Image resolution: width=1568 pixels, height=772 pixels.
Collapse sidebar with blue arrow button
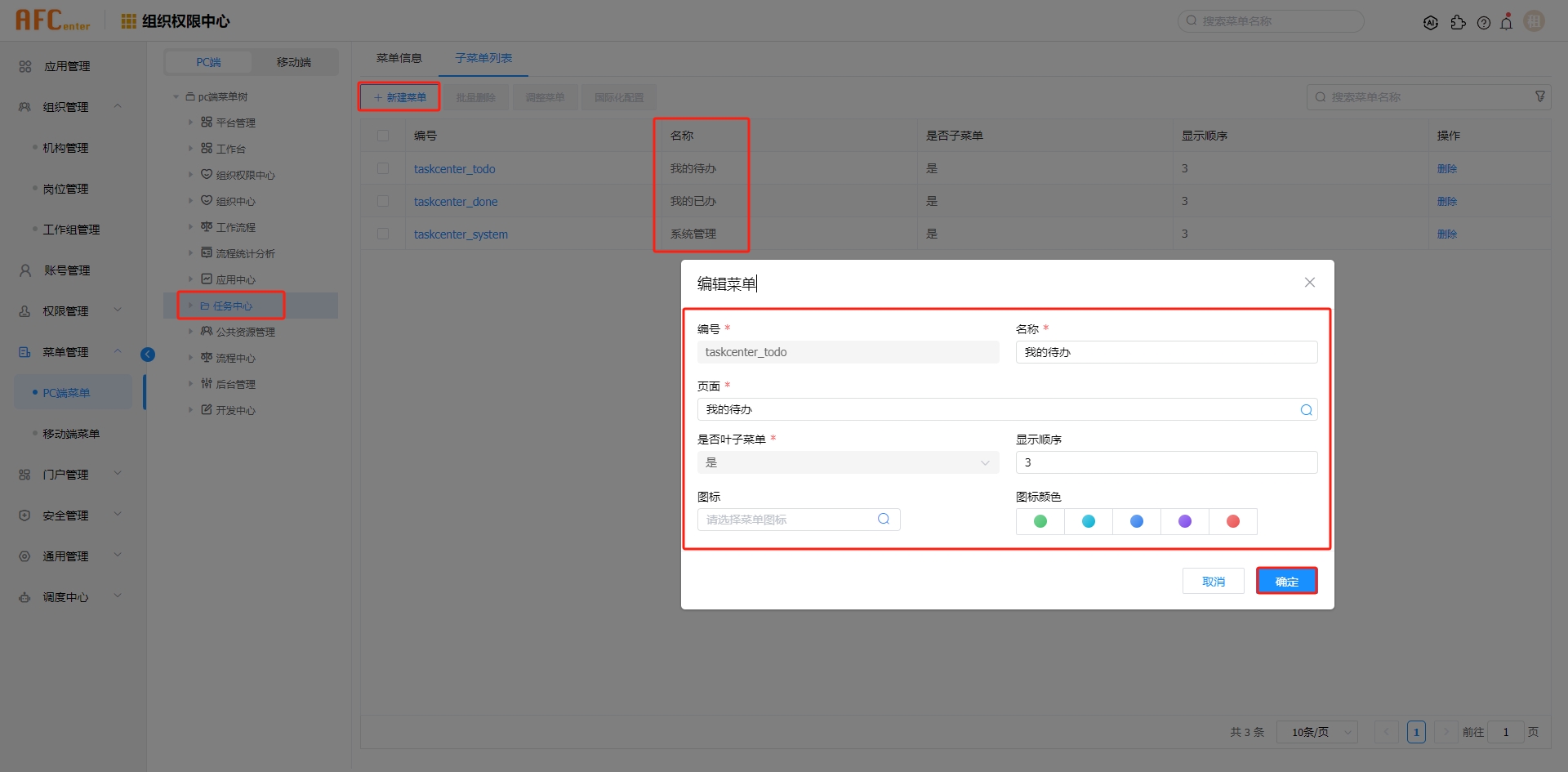(x=148, y=354)
